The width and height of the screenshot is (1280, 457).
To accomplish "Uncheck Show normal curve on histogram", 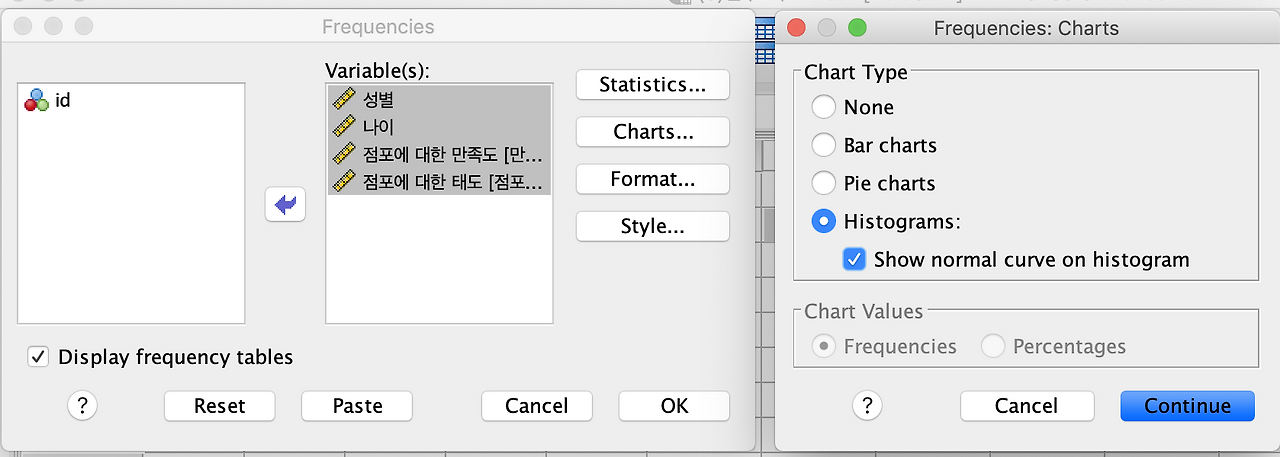I will 854,260.
